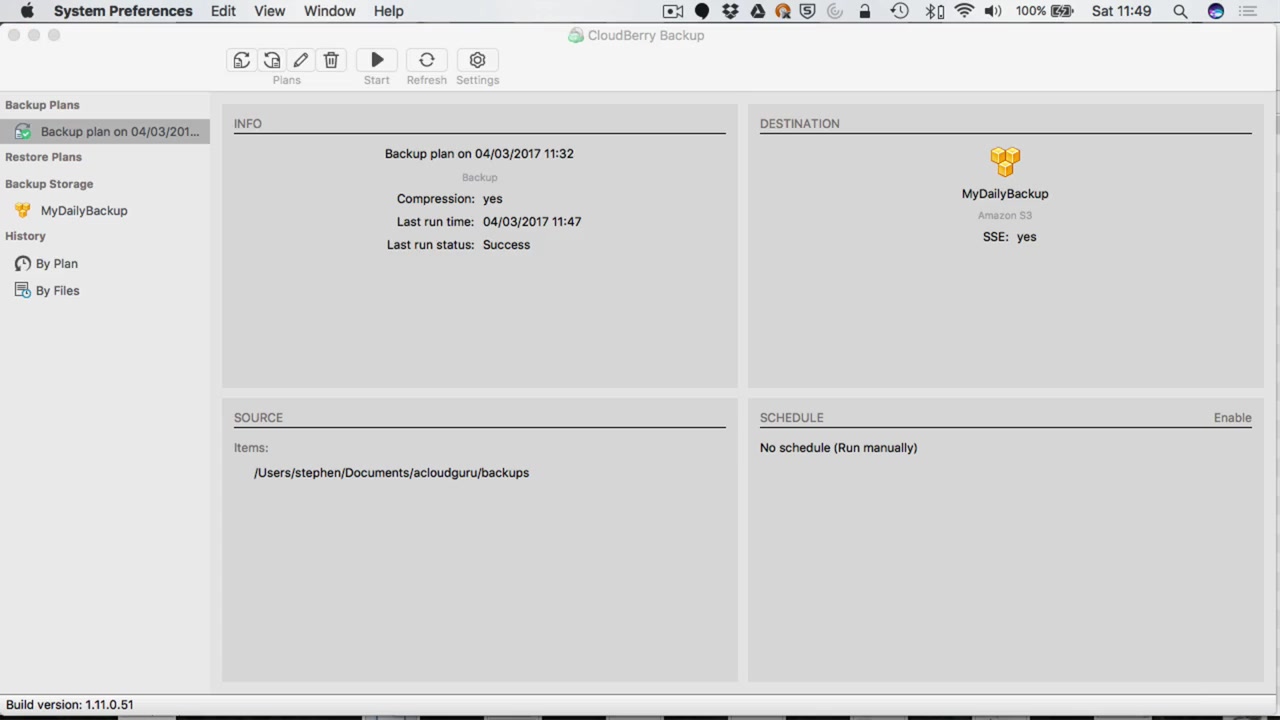
Task: Open History By Files icon
Action: pyautogui.click(x=23, y=290)
